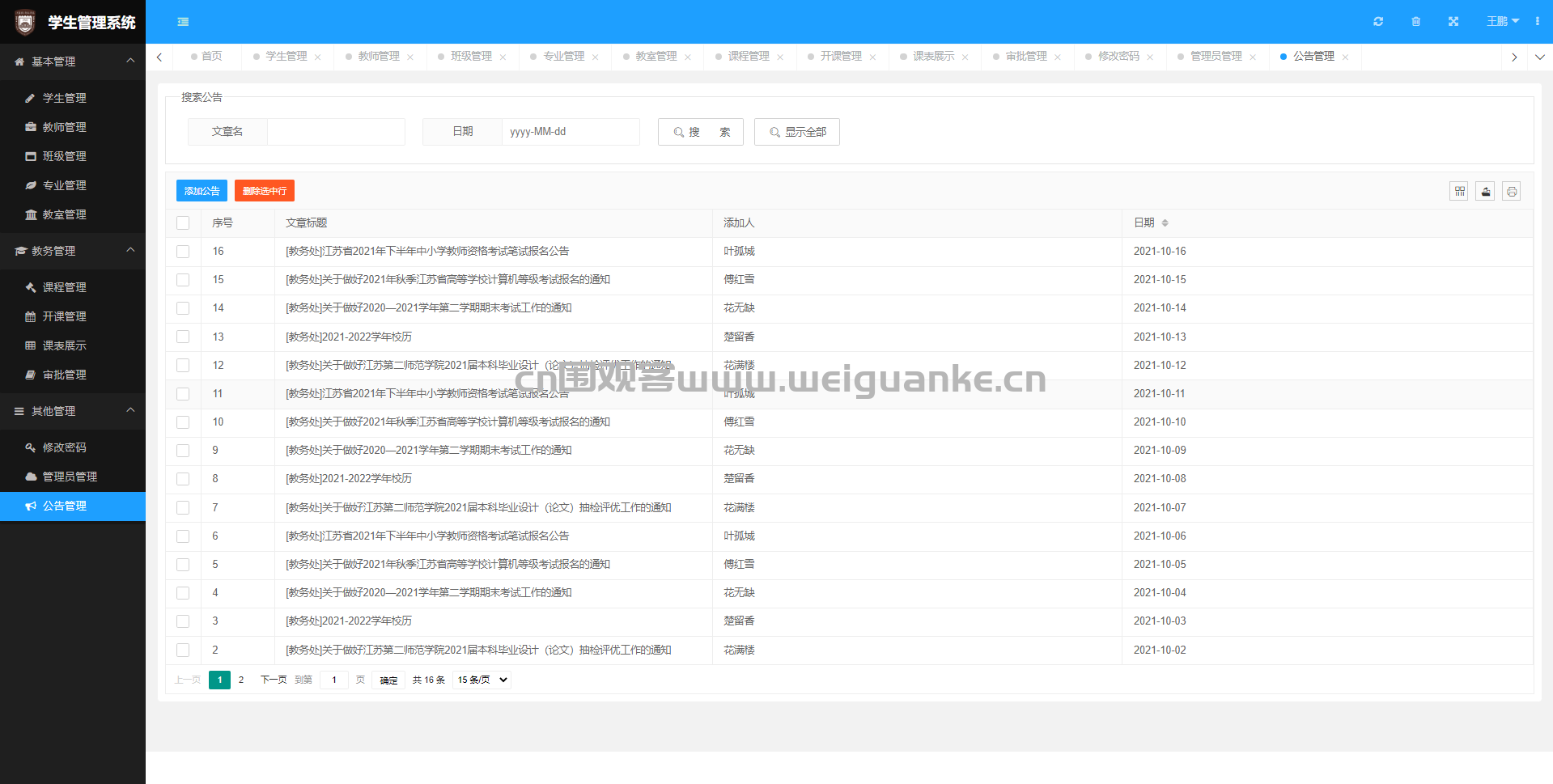
Task: Open 课表展示 in the sidebar
Action: (x=73, y=345)
